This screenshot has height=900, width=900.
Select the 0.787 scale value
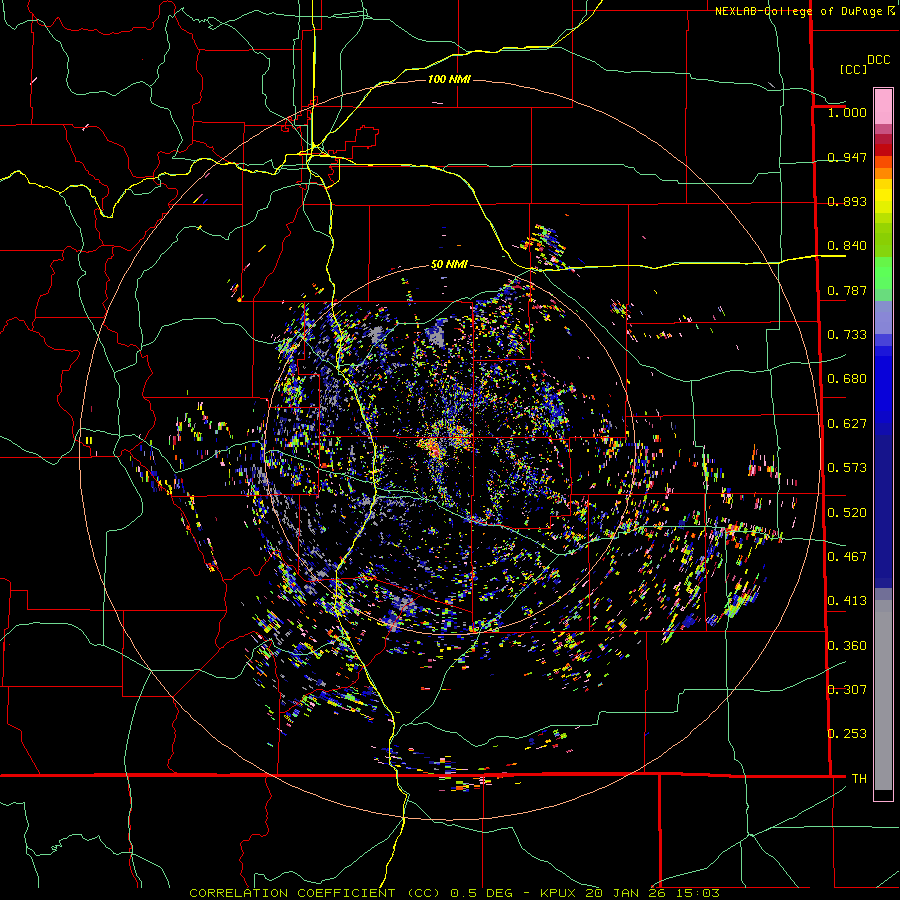click(847, 290)
